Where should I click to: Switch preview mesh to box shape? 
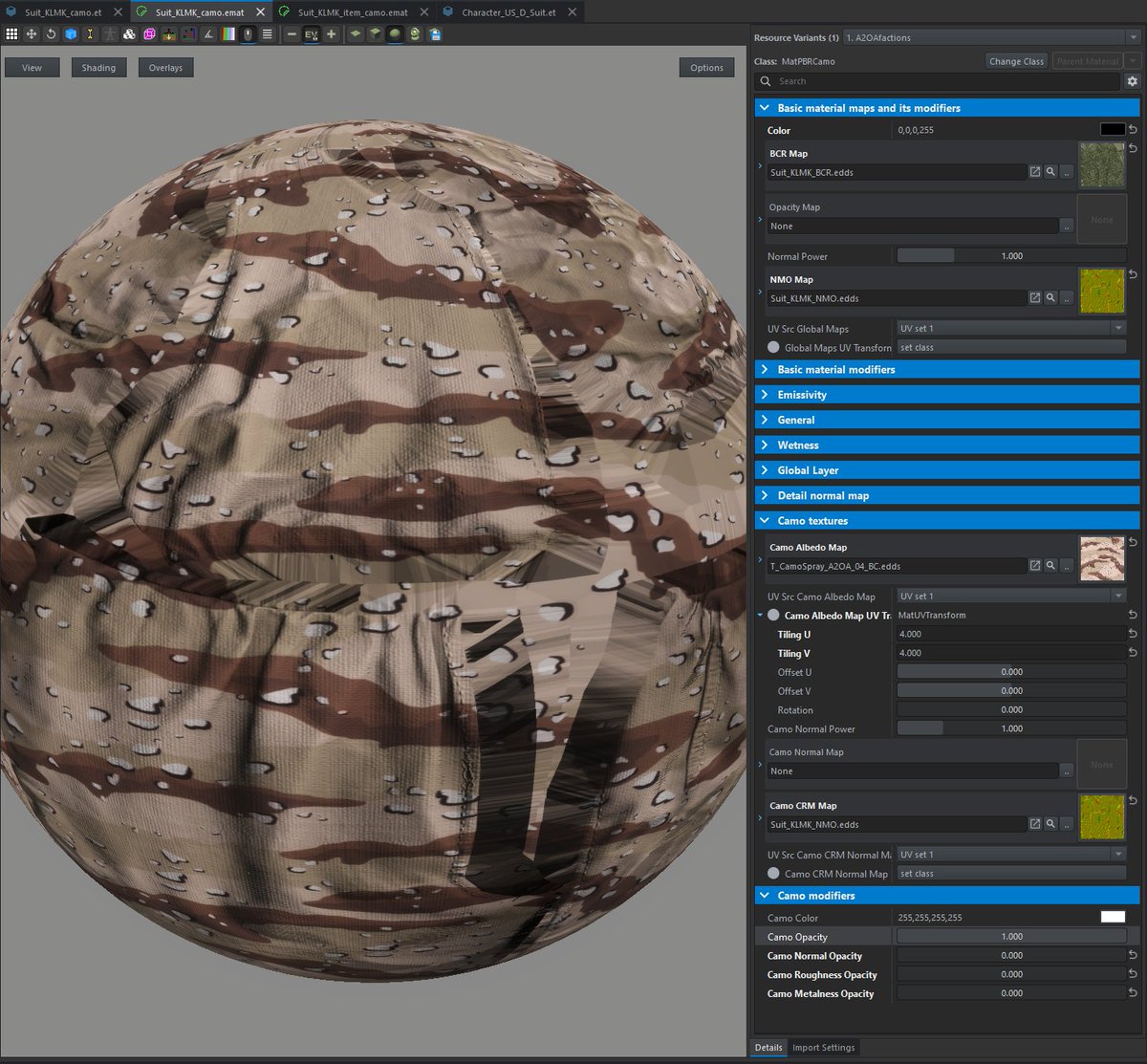[x=375, y=34]
